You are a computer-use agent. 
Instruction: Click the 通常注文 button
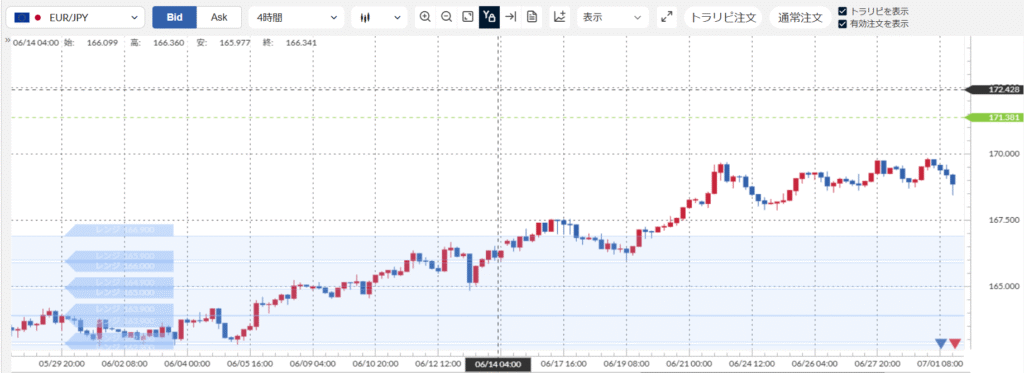pos(800,18)
